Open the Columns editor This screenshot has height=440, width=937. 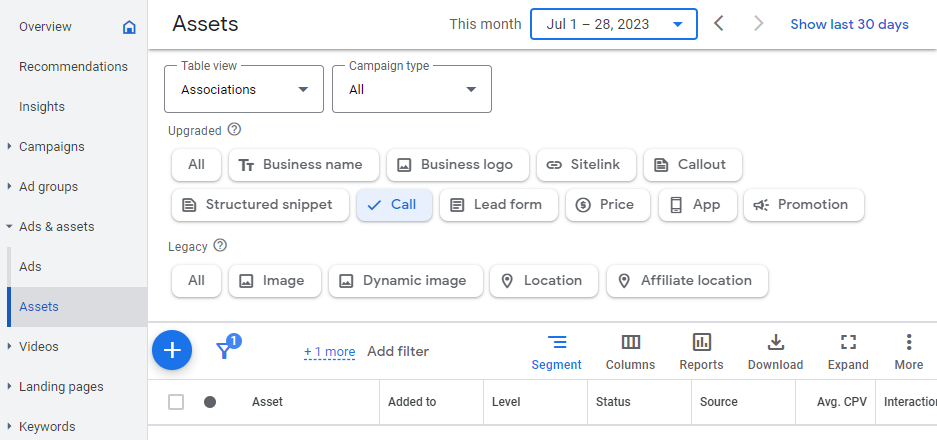(630, 351)
